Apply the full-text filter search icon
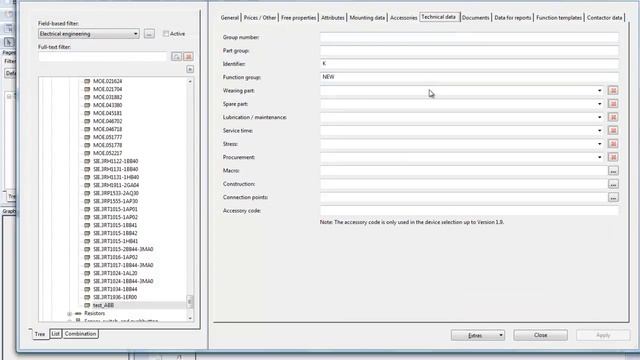The image size is (640, 360). [x=176, y=57]
